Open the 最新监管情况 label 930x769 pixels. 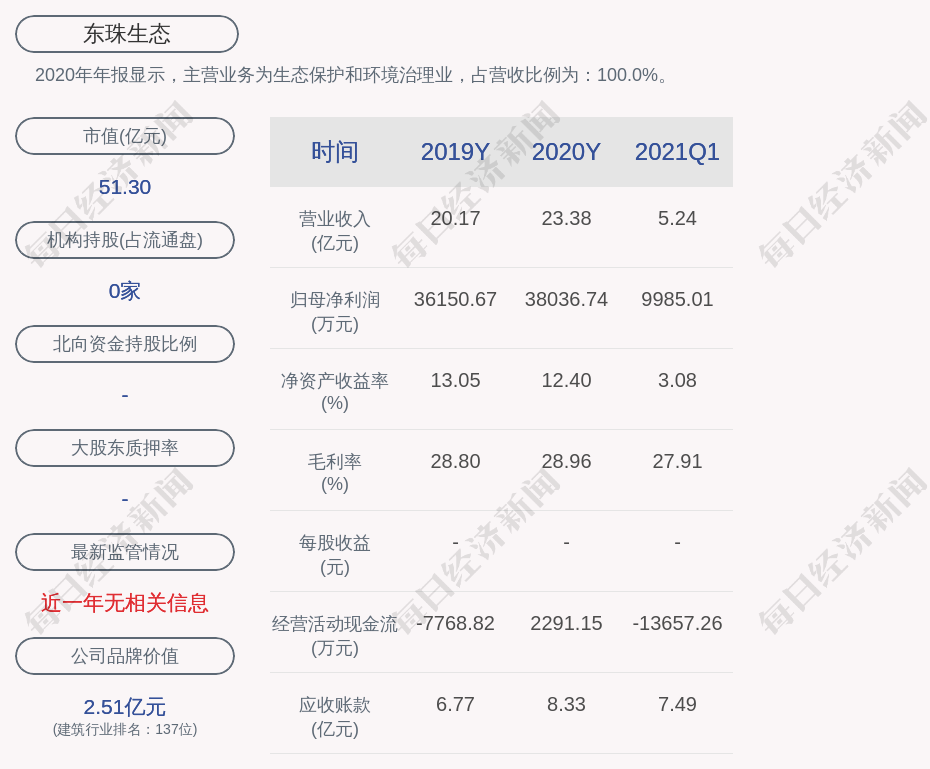click(x=125, y=552)
